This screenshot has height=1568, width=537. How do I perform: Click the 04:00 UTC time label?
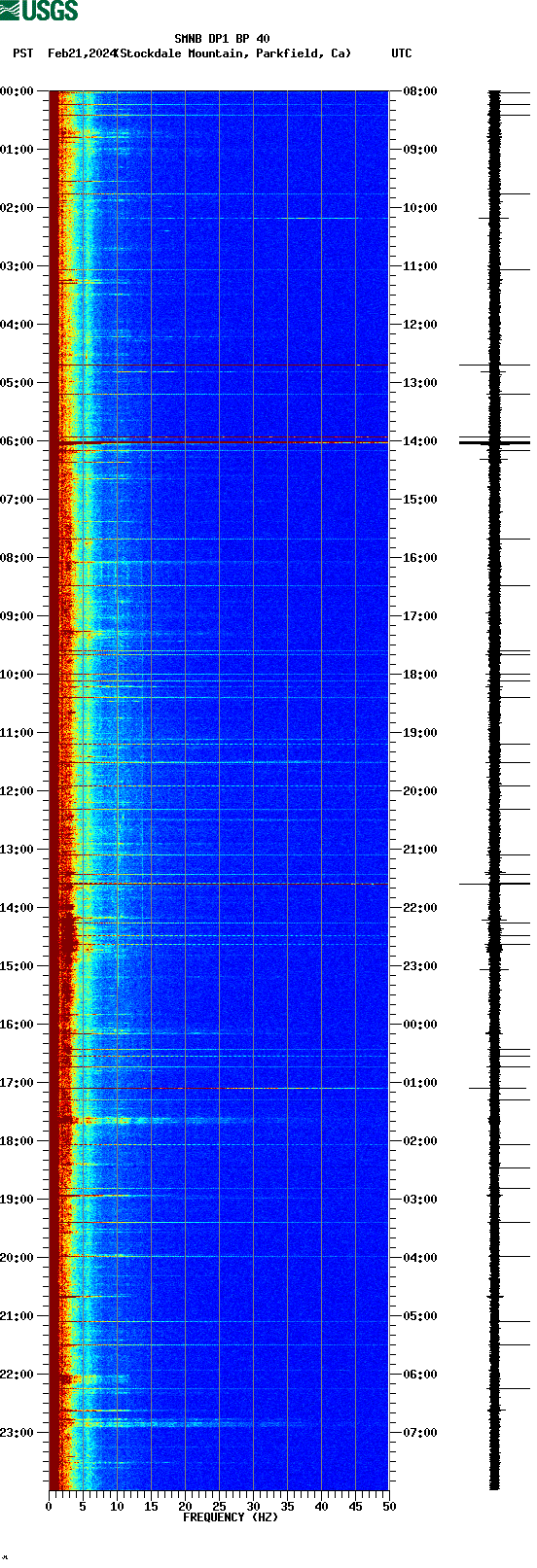click(420, 1258)
